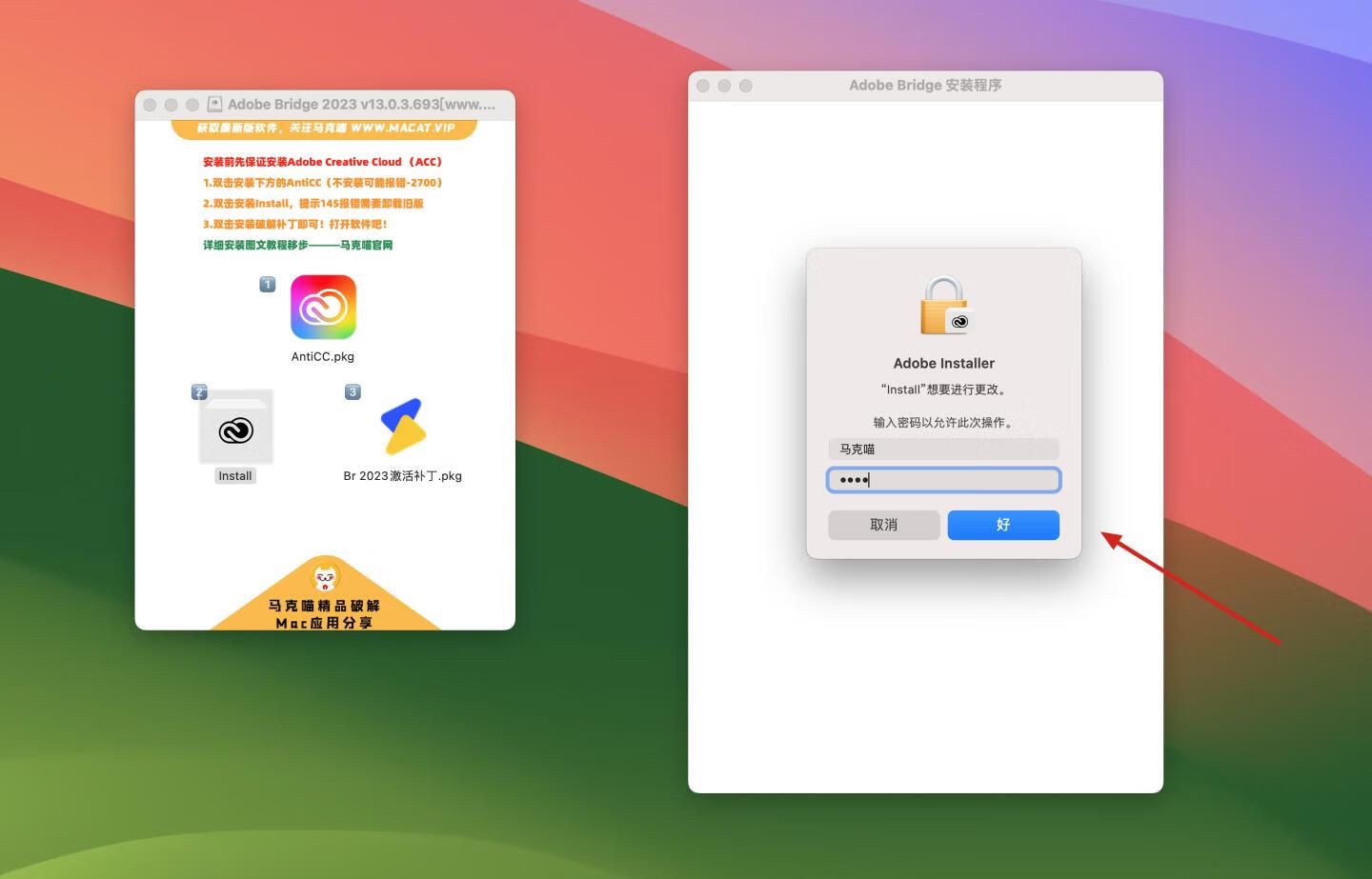Focus the password input field
Viewport: 1372px width, 879px height.
pos(944,480)
